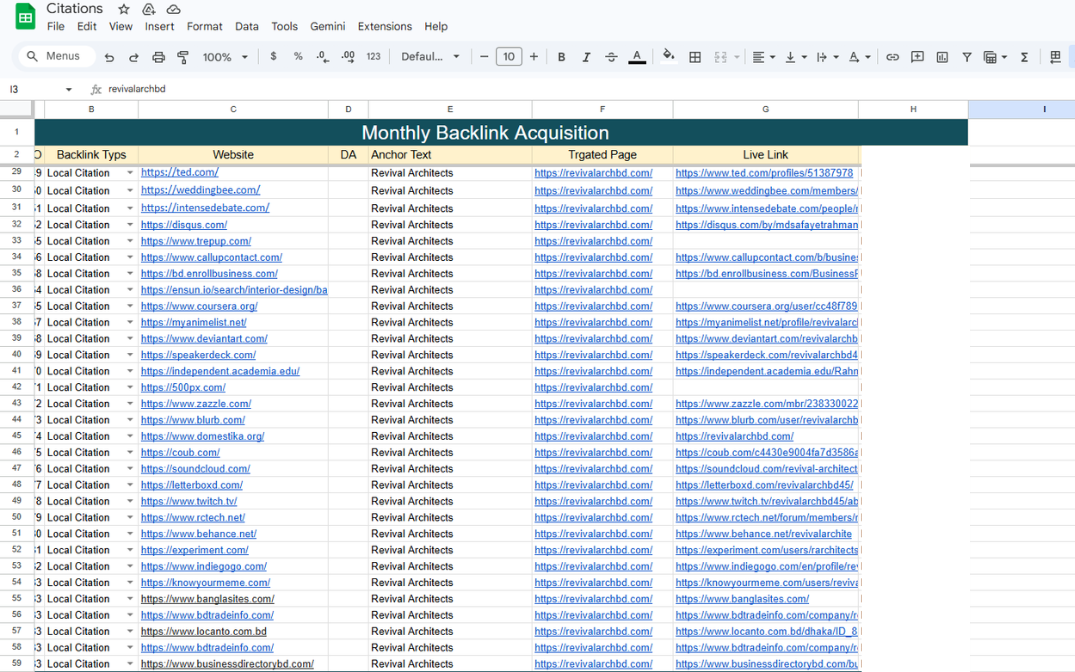Open the borders tool

695,57
